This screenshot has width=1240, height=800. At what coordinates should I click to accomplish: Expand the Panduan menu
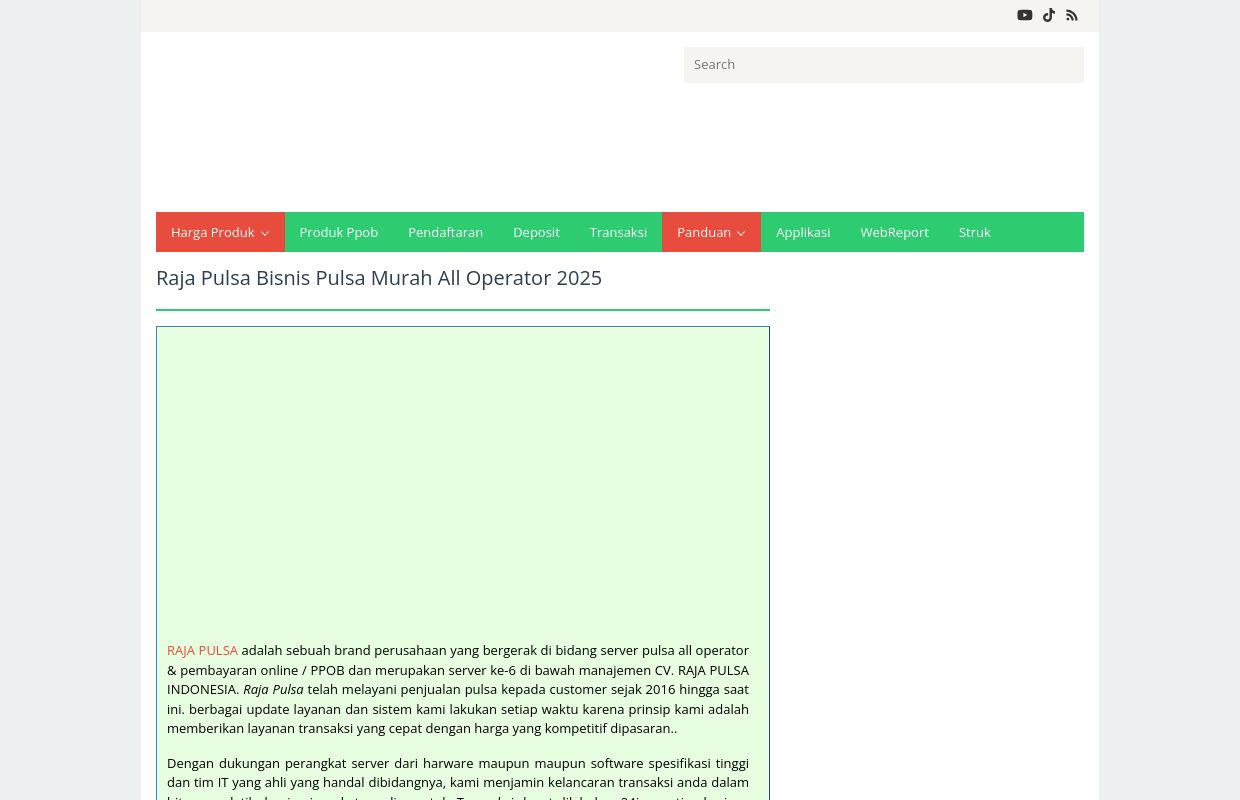(x=711, y=232)
